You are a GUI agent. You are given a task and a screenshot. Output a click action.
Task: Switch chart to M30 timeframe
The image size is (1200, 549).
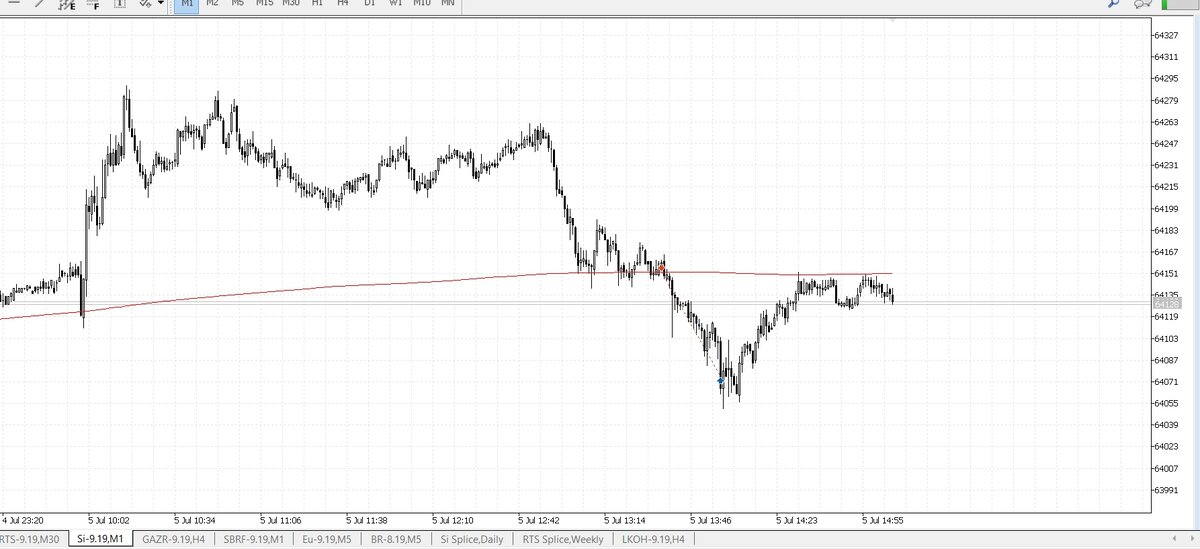point(291,4)
